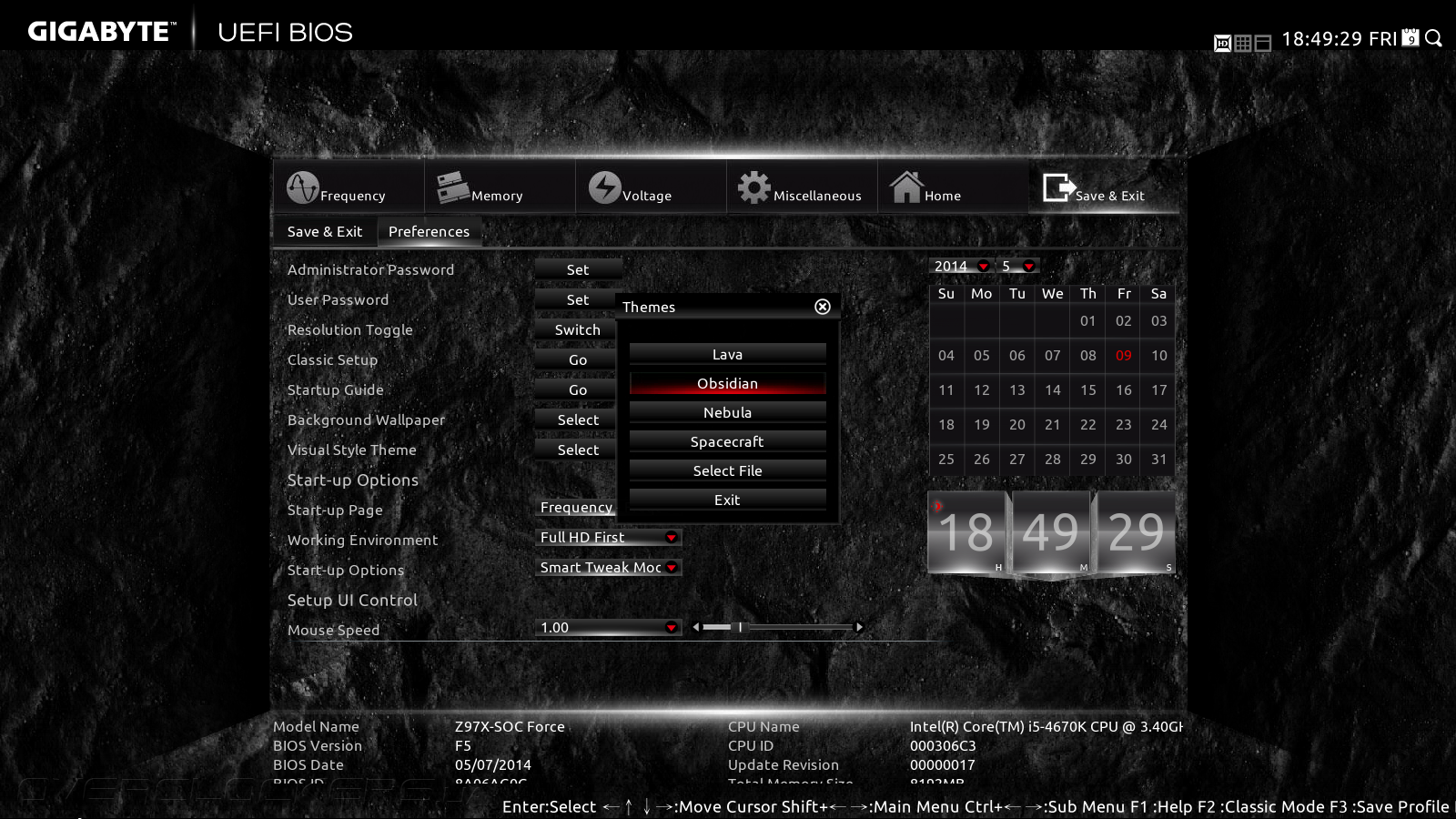Click the Intel Core i5-4670K CPU name
Viewport: 1456px width, 819px height.
(x=1046, y=726)
